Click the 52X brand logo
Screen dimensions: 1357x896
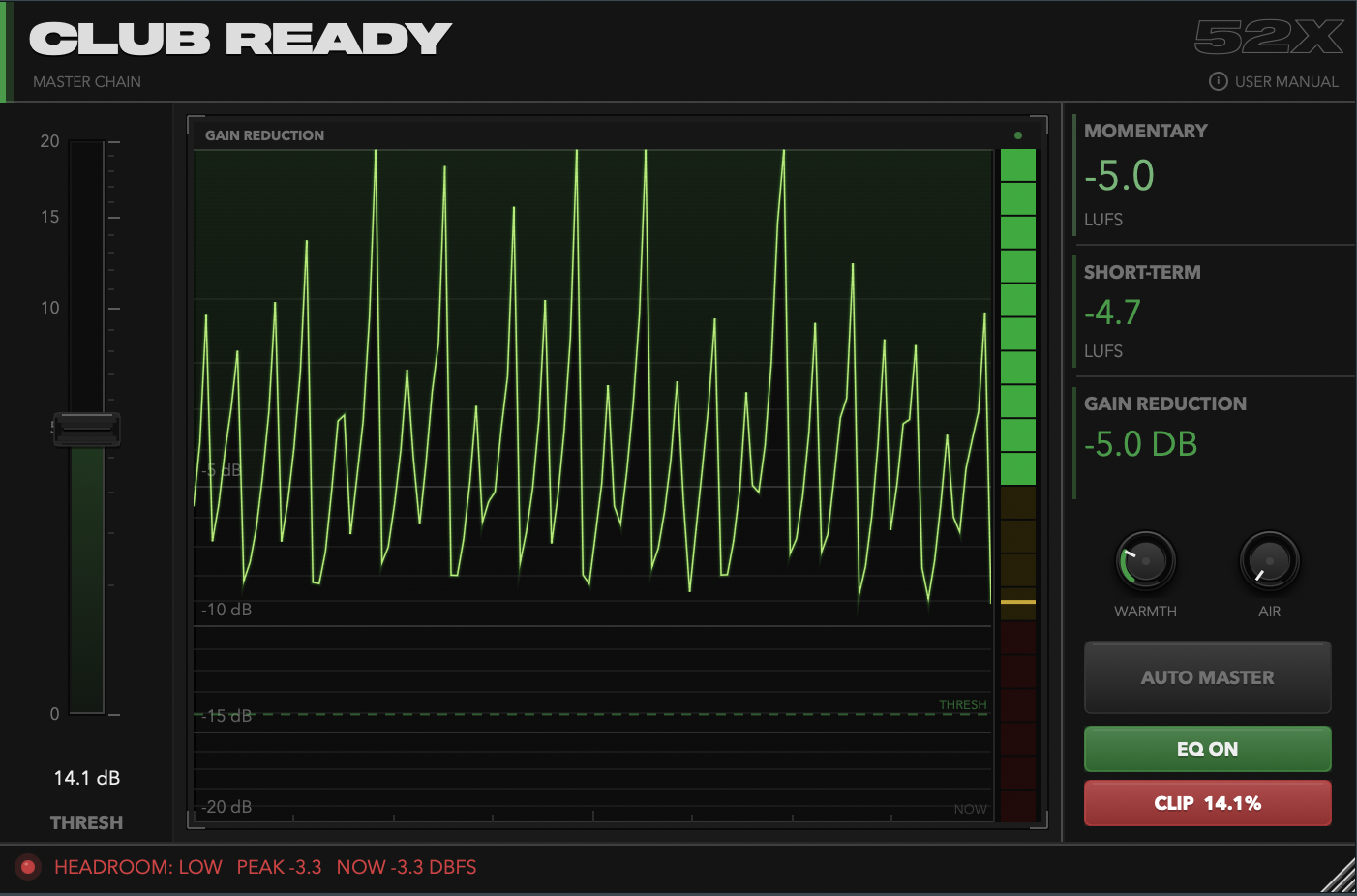point(1269,38)
